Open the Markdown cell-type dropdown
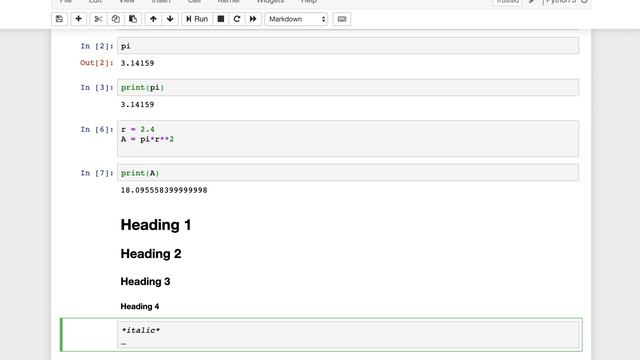Screen dimensions: 640x360 [296, 19]
